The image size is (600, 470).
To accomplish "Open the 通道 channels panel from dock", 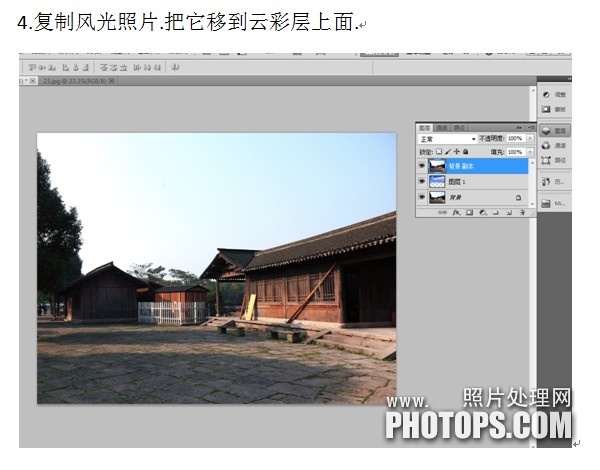I will (554, 145).
